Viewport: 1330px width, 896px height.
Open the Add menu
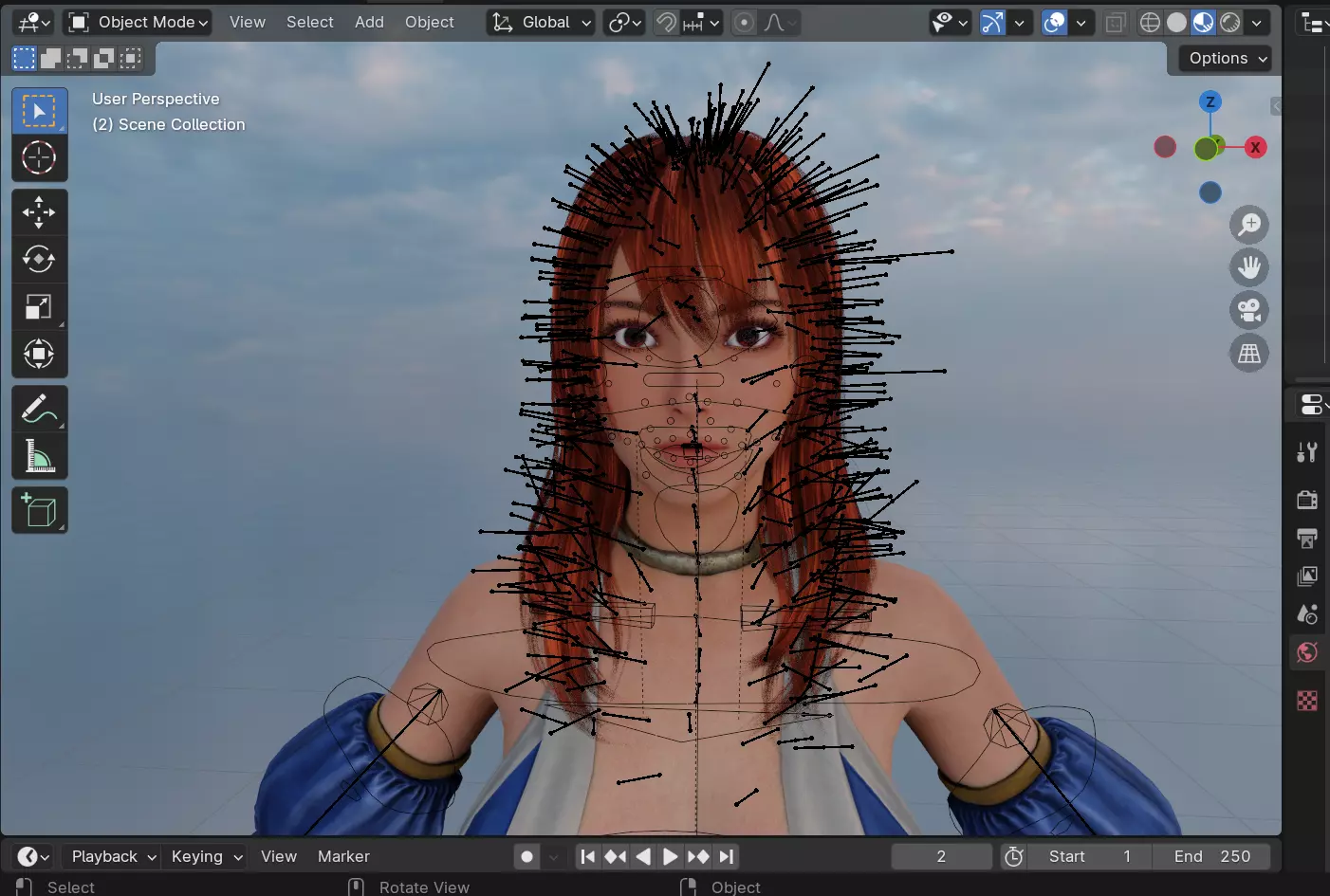[x=369, y=22]
